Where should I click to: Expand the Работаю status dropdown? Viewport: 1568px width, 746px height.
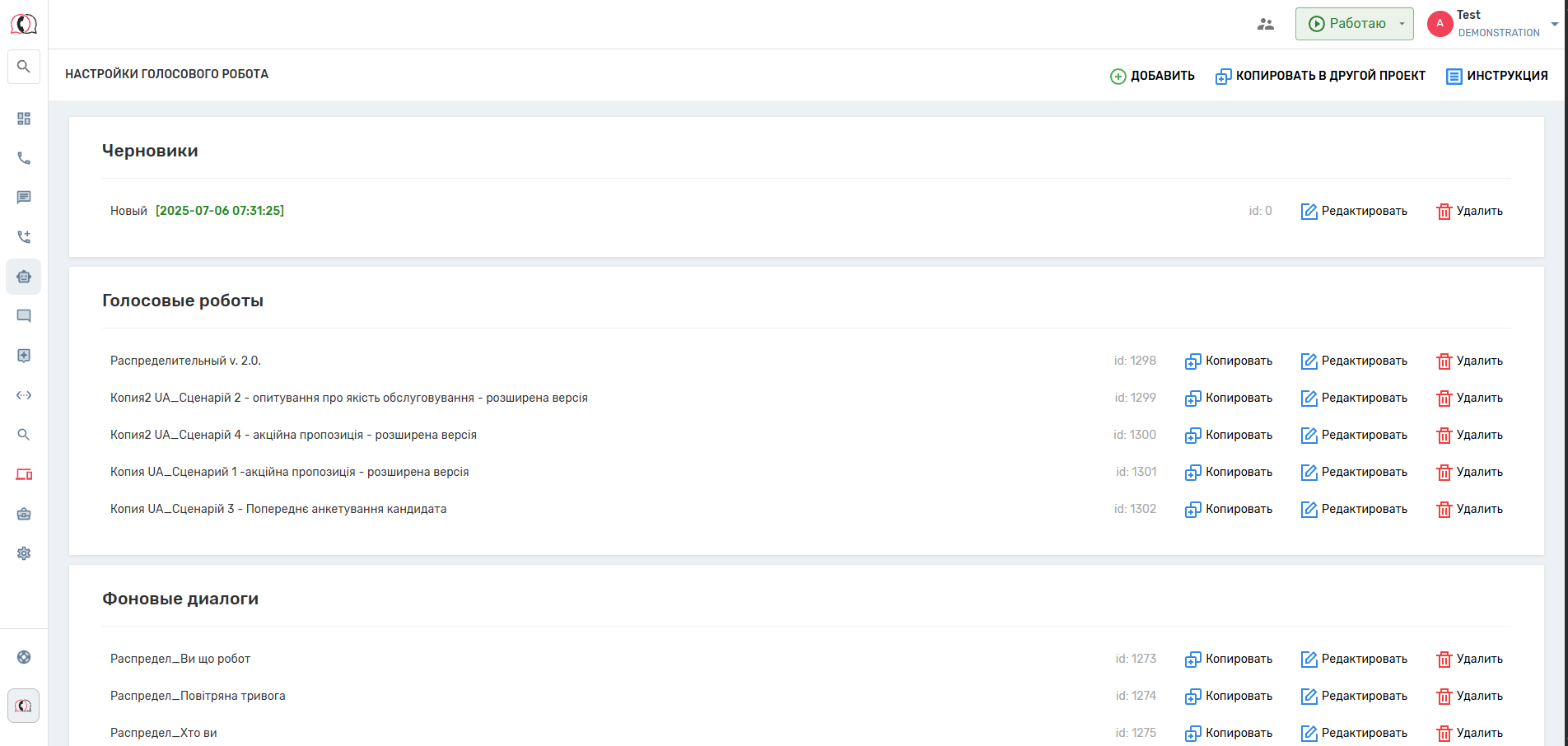[1402, 24]
